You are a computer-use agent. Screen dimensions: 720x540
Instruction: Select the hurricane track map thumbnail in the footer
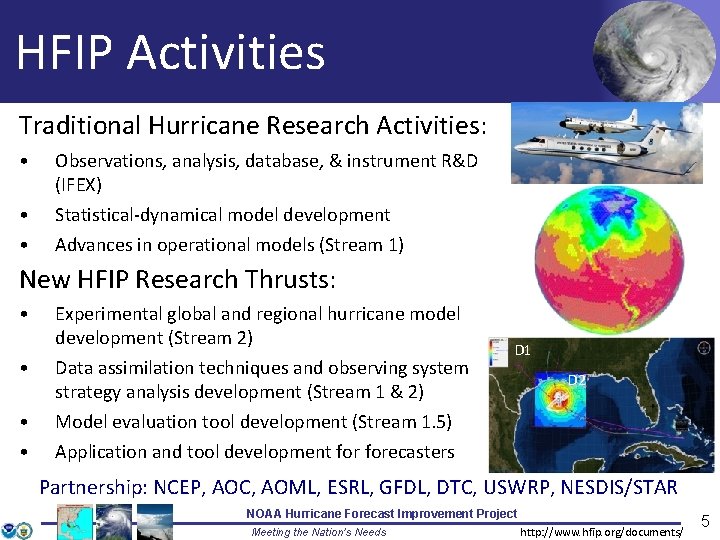[75, 522]
